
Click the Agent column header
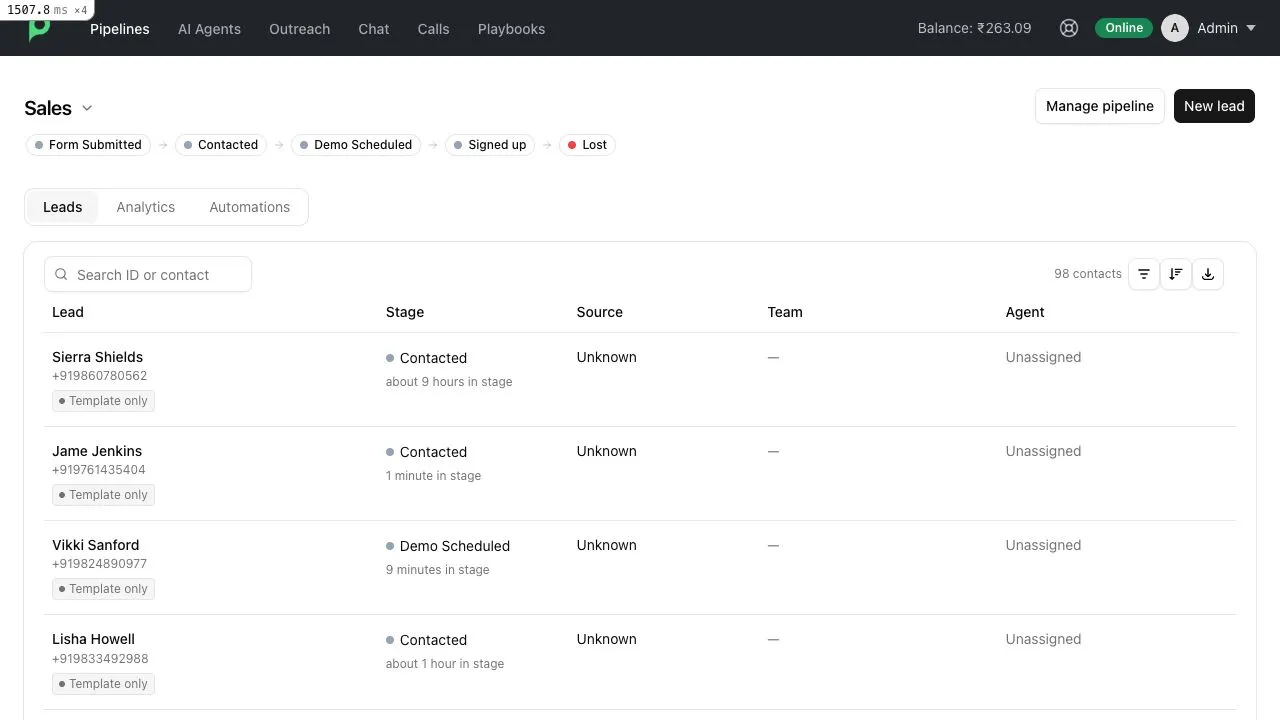tap(1025, 312)
